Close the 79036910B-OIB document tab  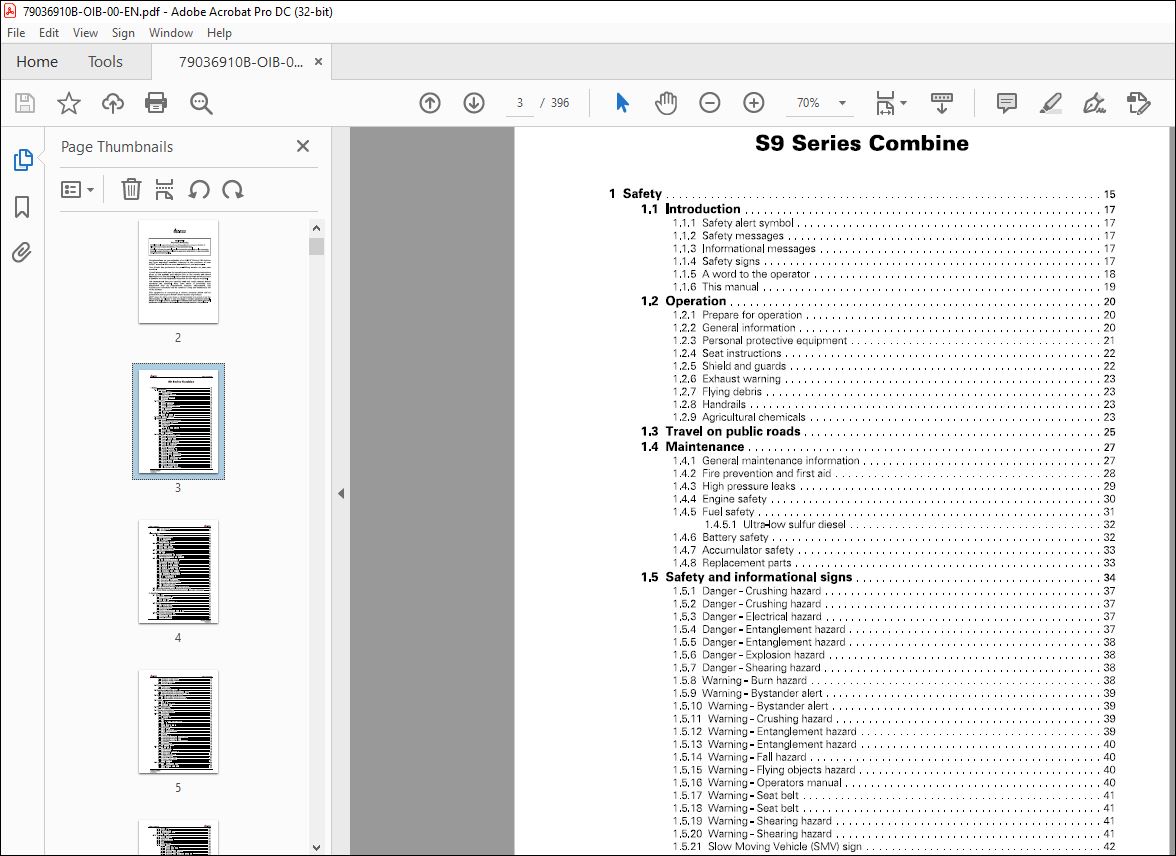tap(319, 62)
